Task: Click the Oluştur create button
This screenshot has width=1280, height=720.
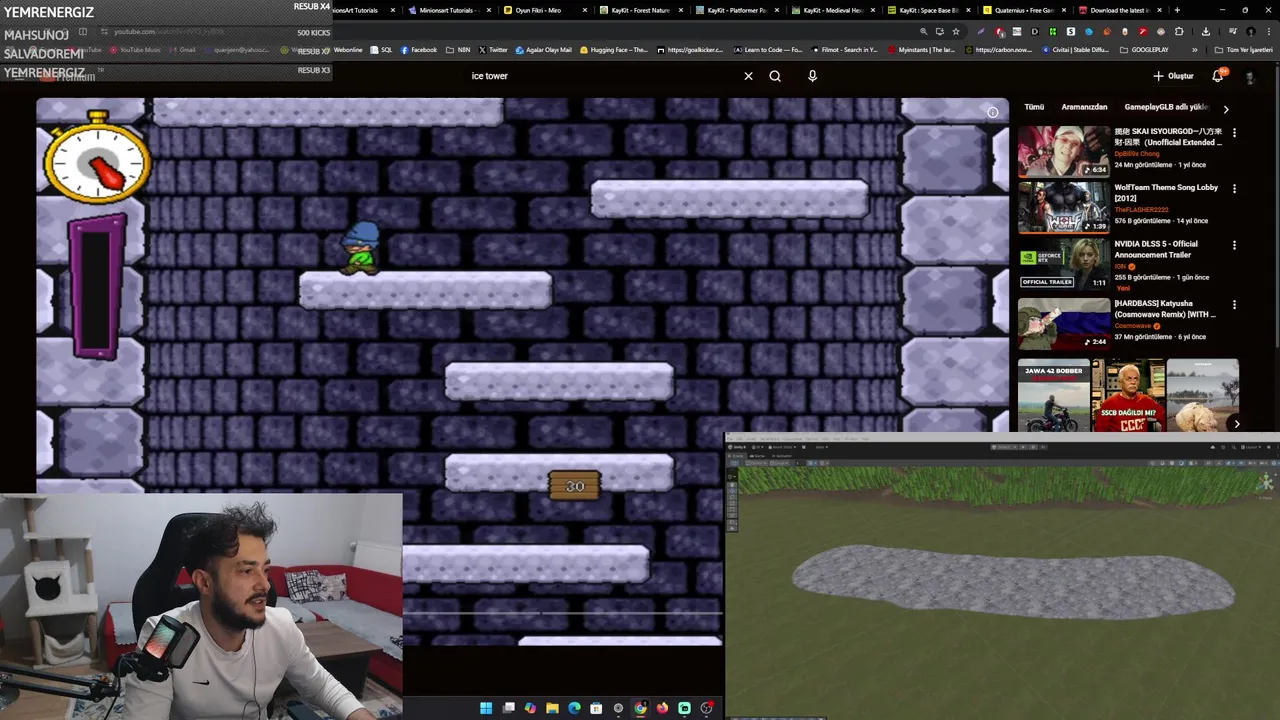Action: 1174,76
